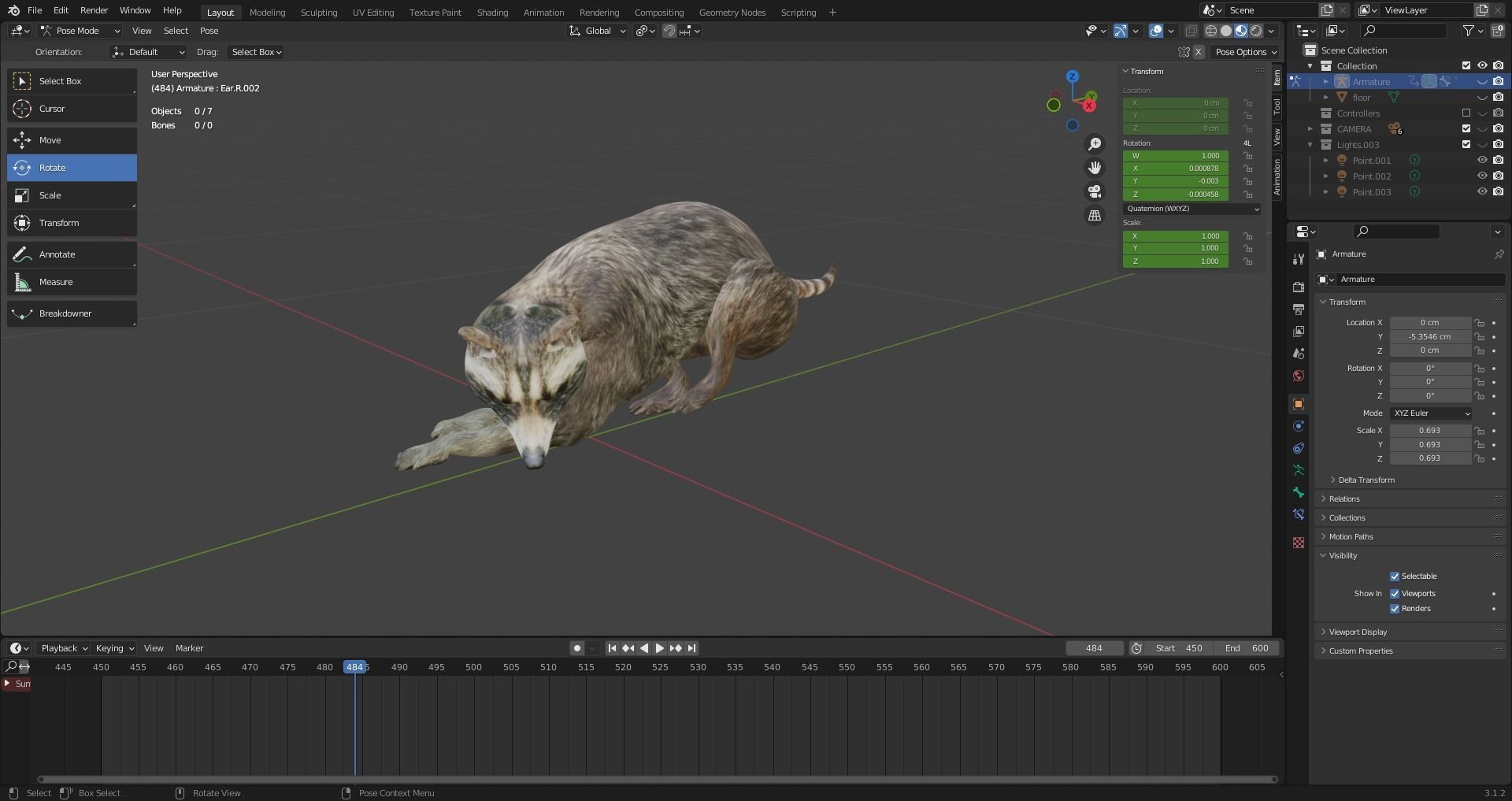Select the Breakdowner tool

(x=72, y=313)
